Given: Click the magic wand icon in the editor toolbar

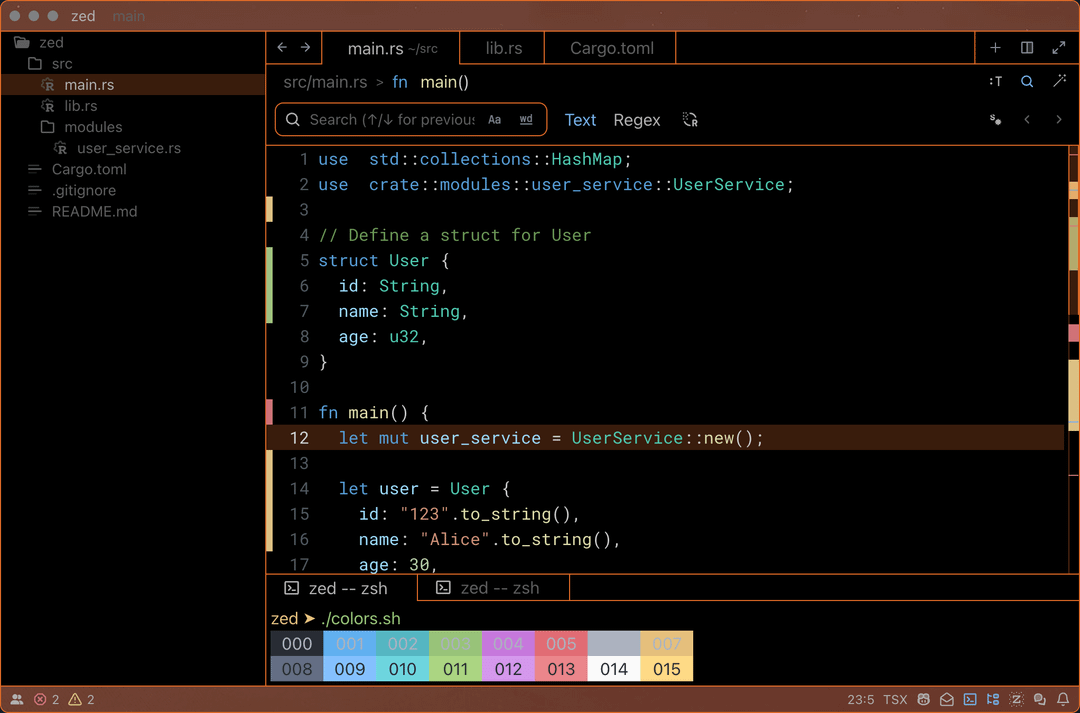Looking at the screenshot, I should point(1059,82).
